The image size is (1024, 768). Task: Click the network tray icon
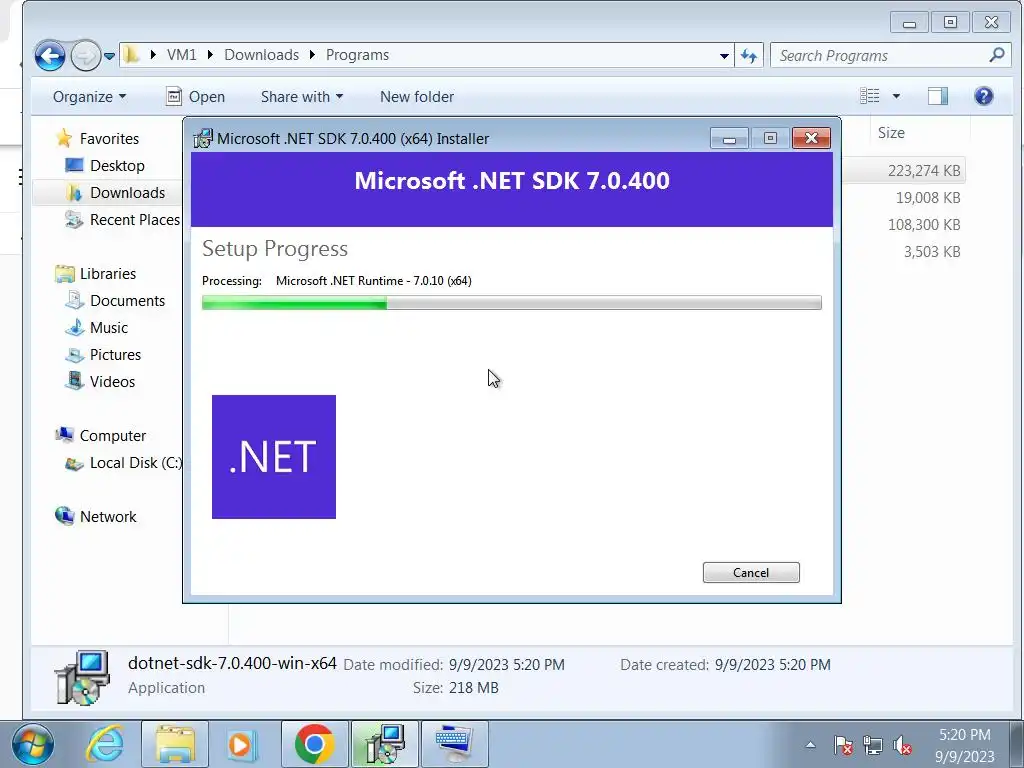[872, 745]
